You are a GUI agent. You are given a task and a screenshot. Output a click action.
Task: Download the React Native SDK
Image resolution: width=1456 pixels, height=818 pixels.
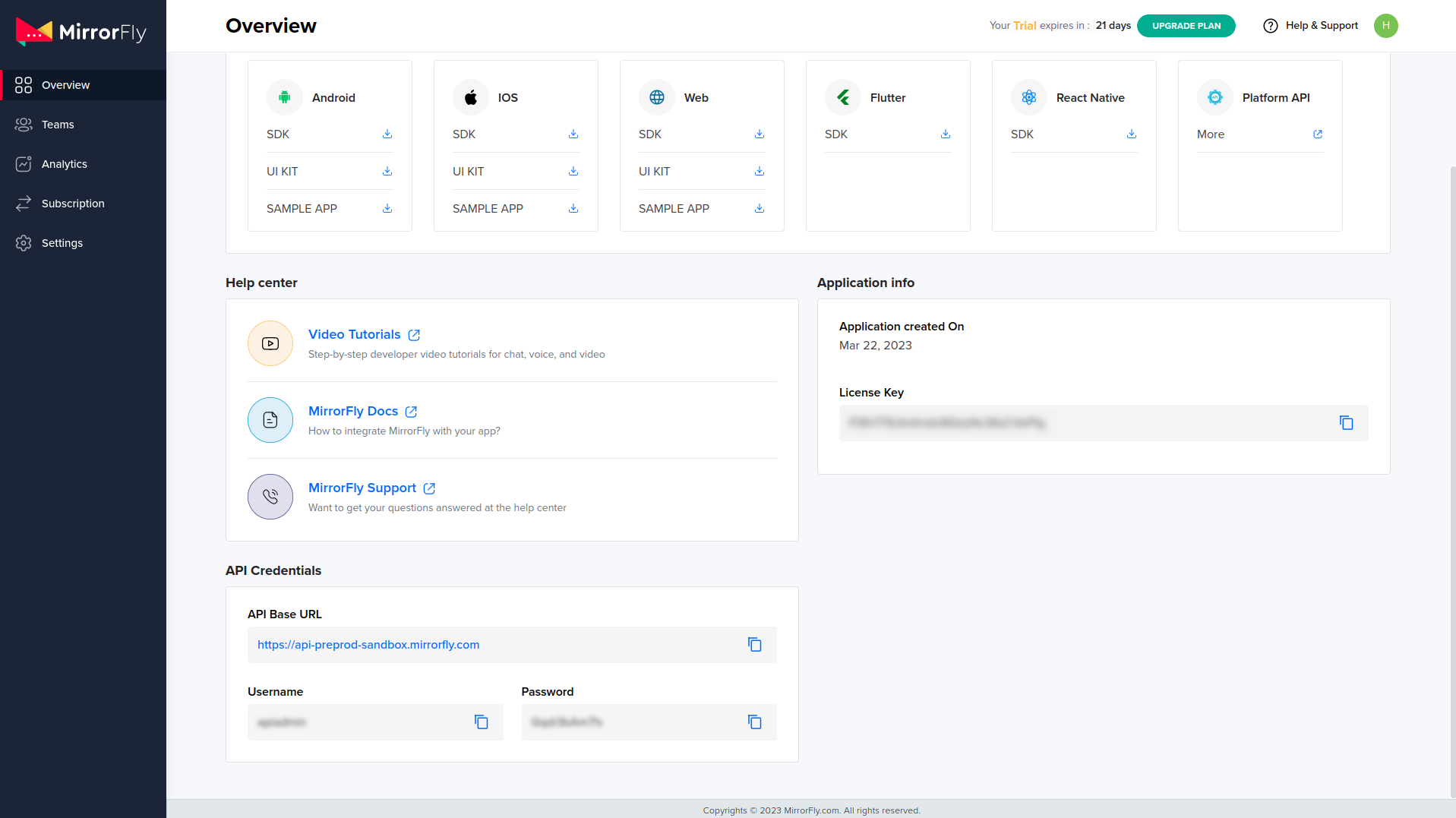pos(1132,134)
